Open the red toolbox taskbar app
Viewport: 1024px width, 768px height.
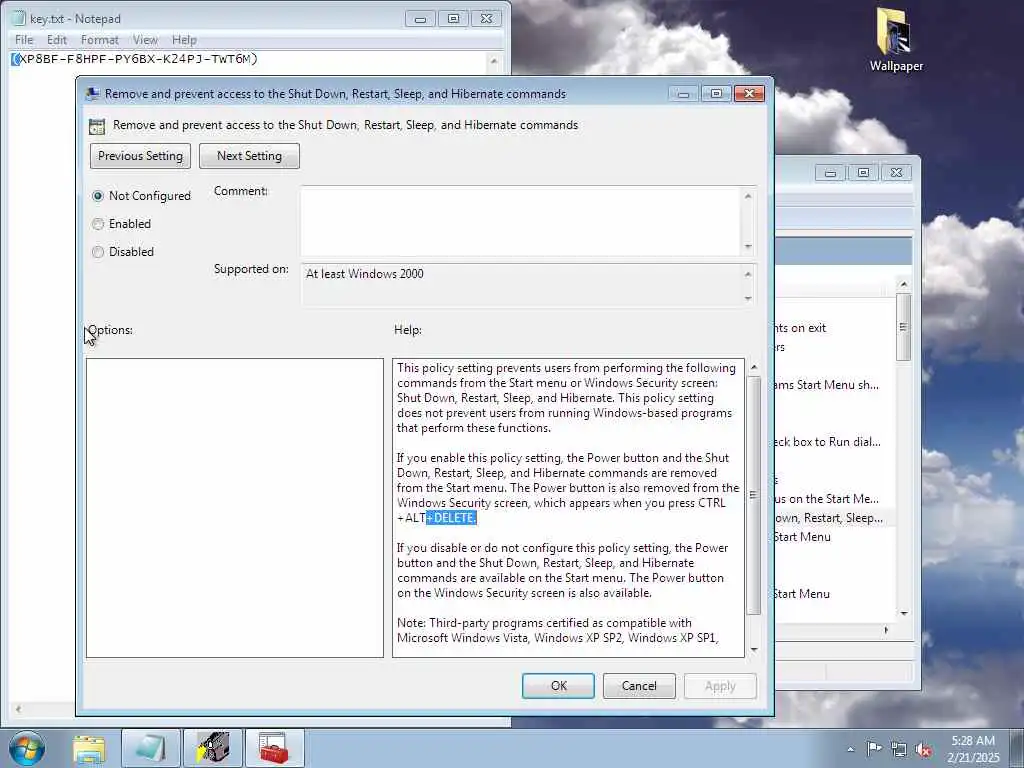[274, 748]
